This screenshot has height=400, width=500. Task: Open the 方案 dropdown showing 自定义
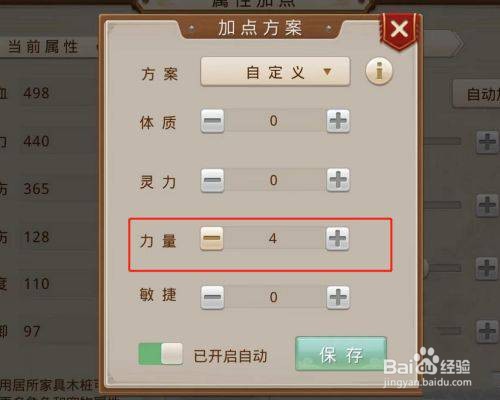coord(275,72)
